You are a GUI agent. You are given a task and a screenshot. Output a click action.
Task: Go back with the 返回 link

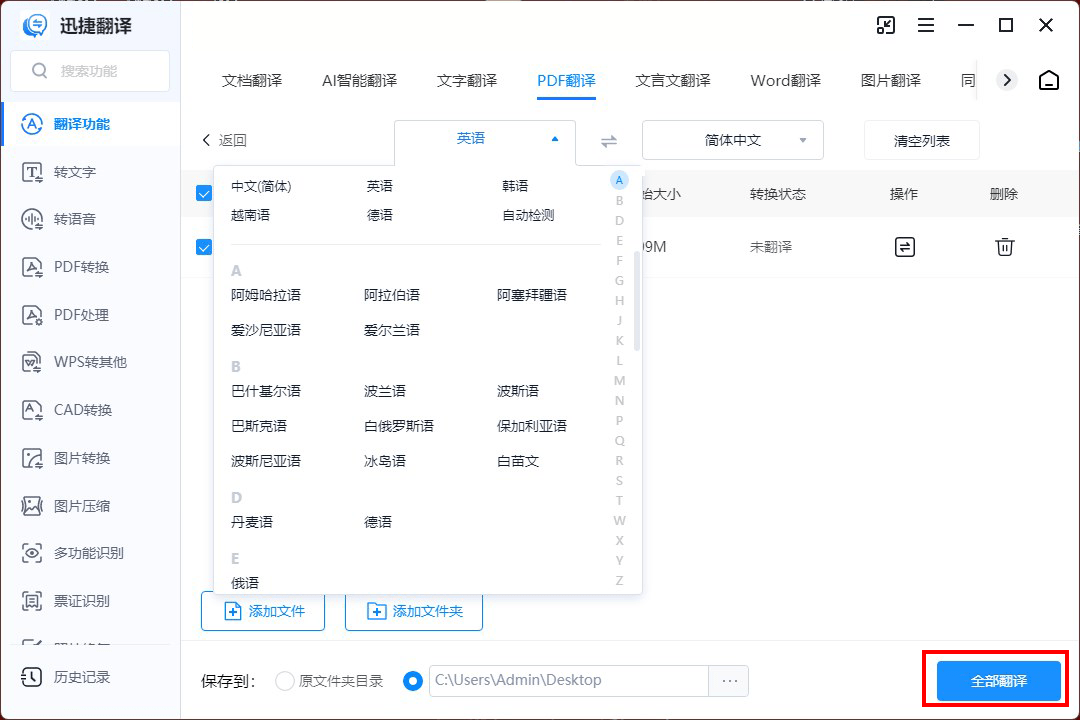pos(225,141)
